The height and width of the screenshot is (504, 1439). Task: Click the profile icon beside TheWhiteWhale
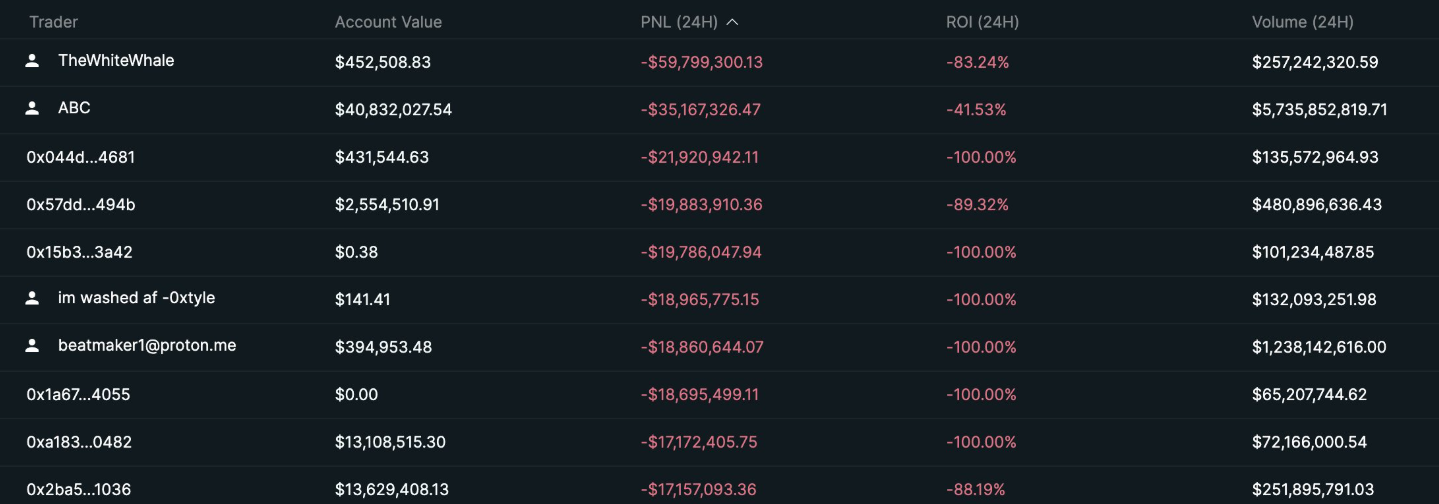(32, 61)
